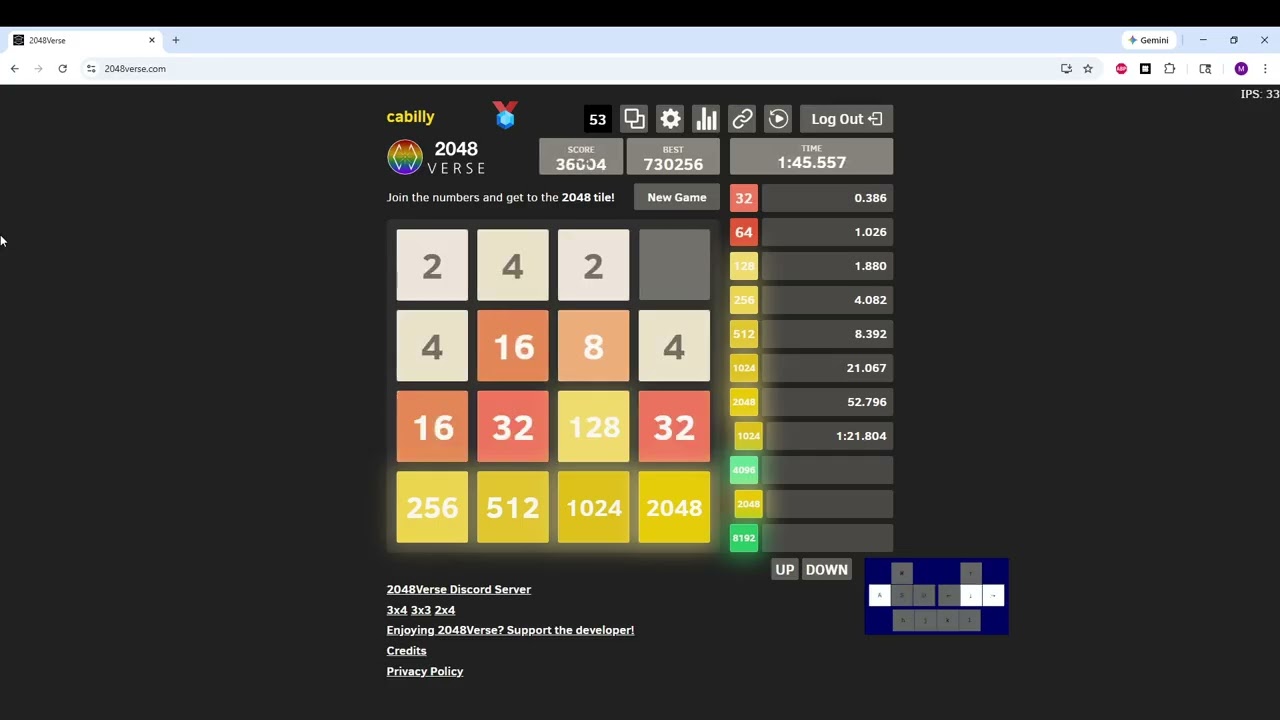Click the split row showing 1:21.804
Image resolution: width=1280 pixels, height=720 pixels.
(x=813, y=436)
